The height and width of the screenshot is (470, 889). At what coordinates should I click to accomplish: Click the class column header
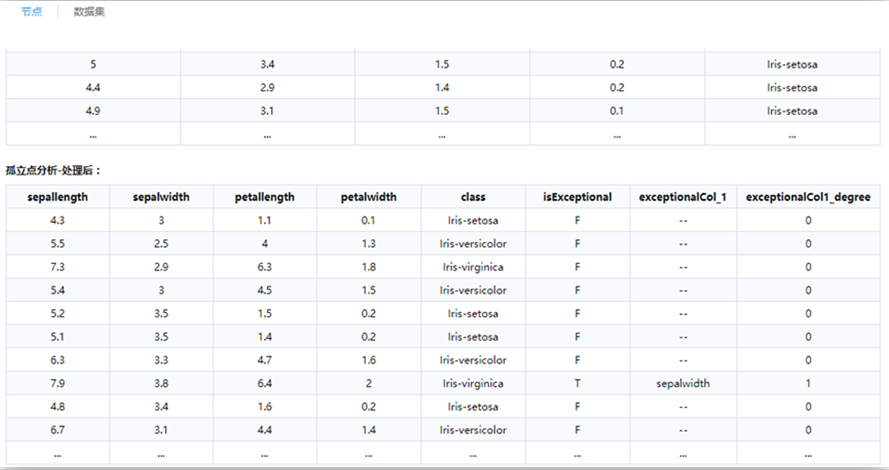(473, 197)
